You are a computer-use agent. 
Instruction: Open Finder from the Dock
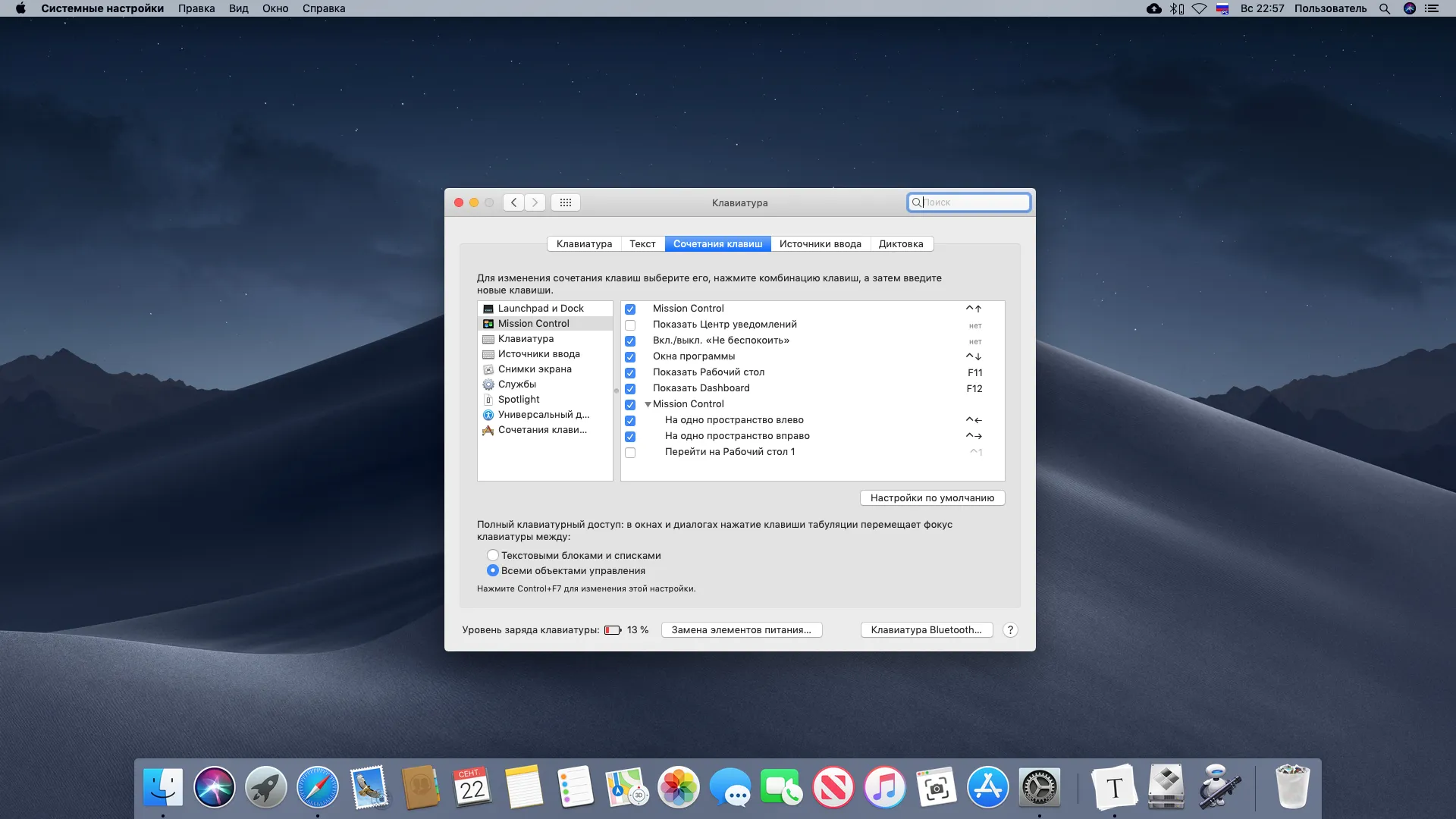pyautogui.click(x=163, y=787)
